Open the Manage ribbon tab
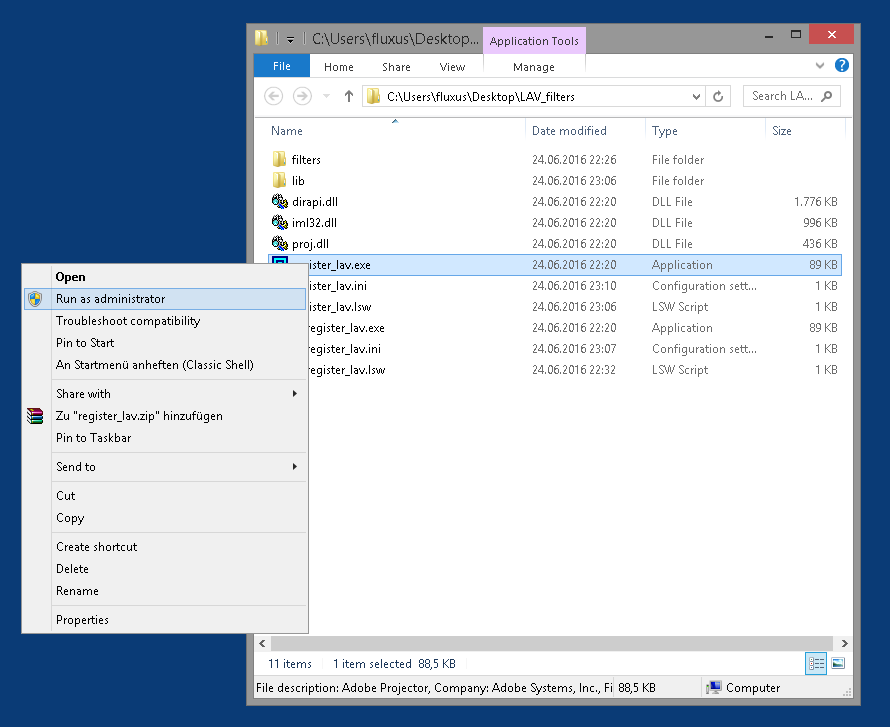Viewport: 890px width, 727px height. point(533,67)
